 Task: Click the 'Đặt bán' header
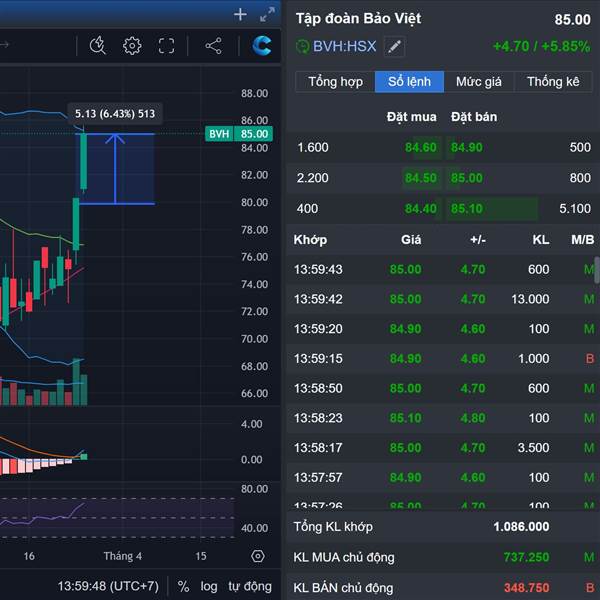[x=474, y=117]
